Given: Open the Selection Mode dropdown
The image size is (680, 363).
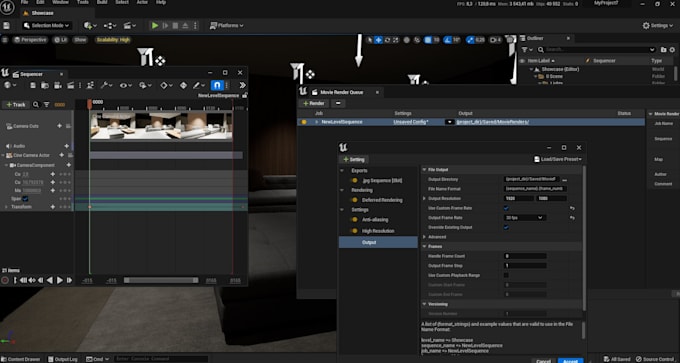Looking at the screenshot, I should coord(46,26).
